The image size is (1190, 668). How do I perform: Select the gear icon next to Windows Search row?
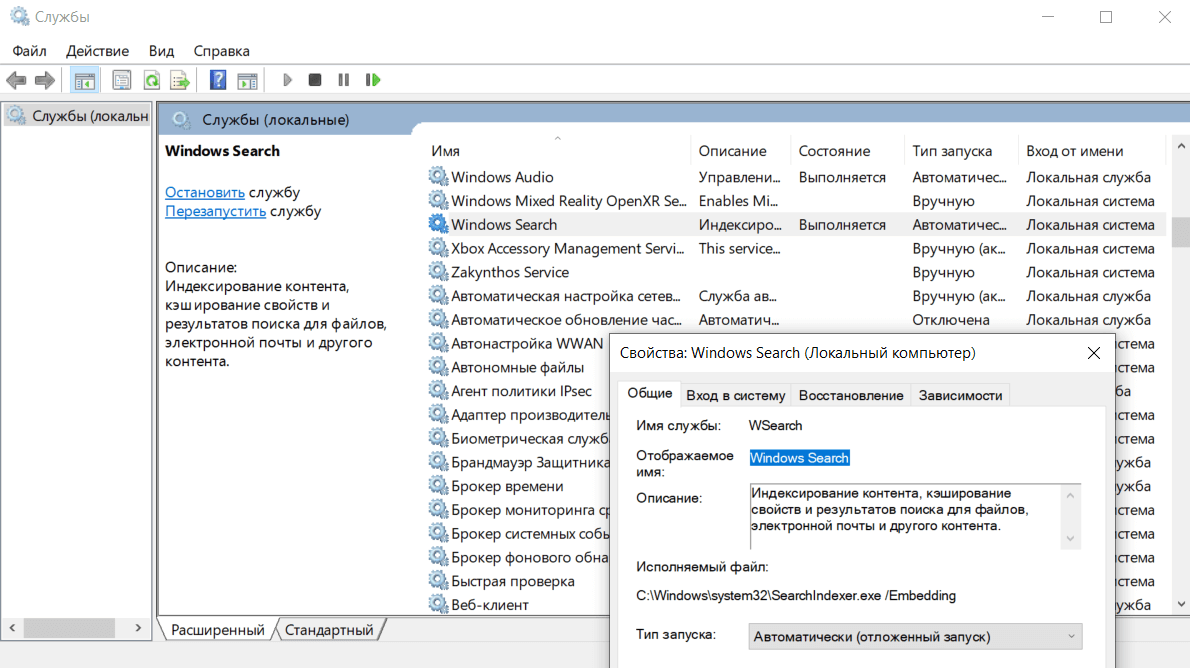point(438,224)
